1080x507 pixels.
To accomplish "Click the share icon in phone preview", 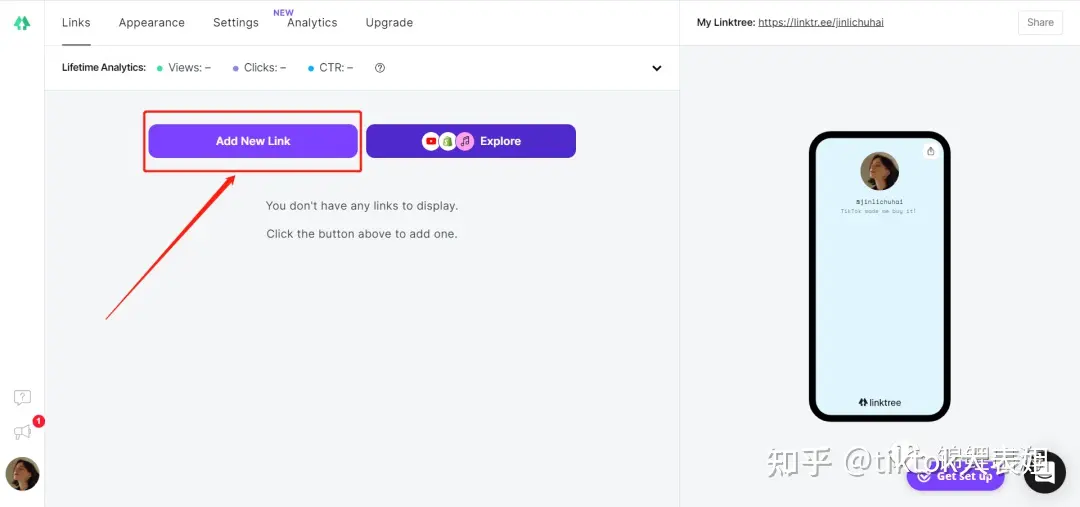I will pyautogui.click(x=931, y=152).
